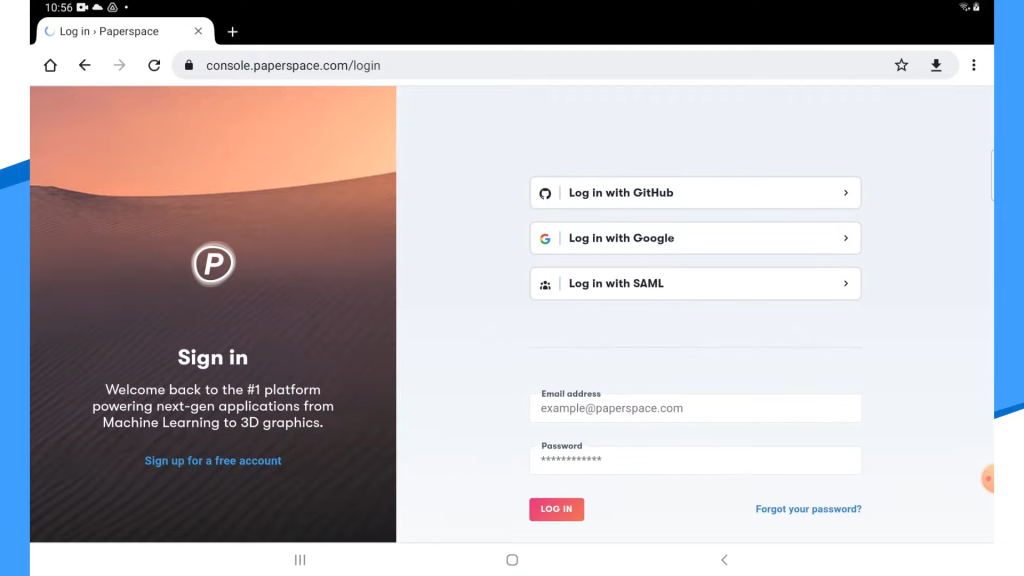This screenshot has width=1024, height=576.
Task: Click the chevron on the Google login row
Action: tap(846, 238)
